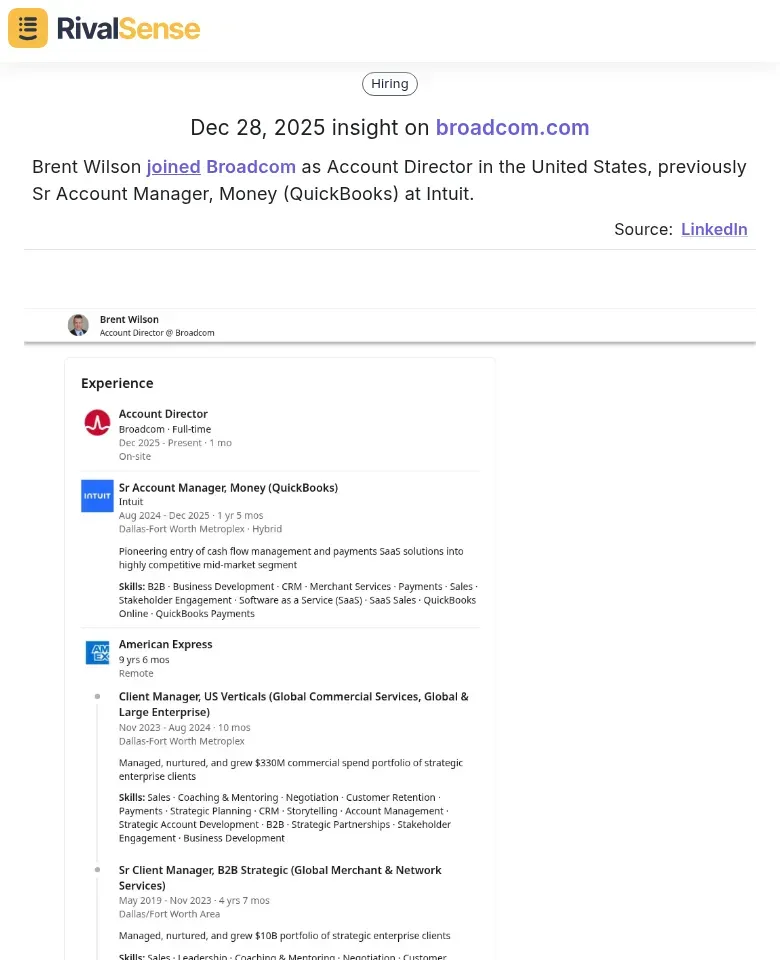Click the Sr Account Manager, Money (QuickBooks) title

click(x=228, y=487)
